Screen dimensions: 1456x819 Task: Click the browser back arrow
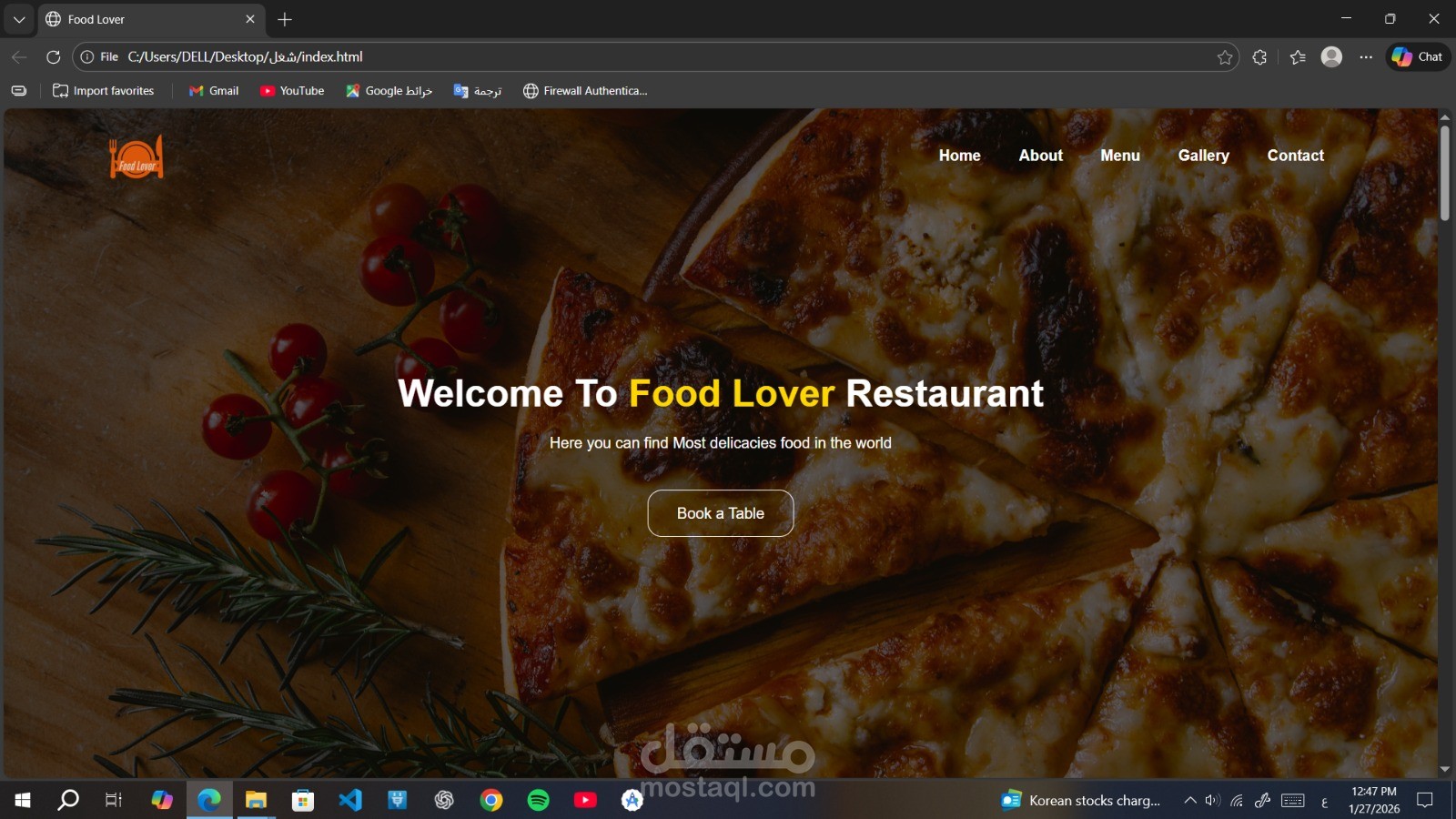point(19,56)
